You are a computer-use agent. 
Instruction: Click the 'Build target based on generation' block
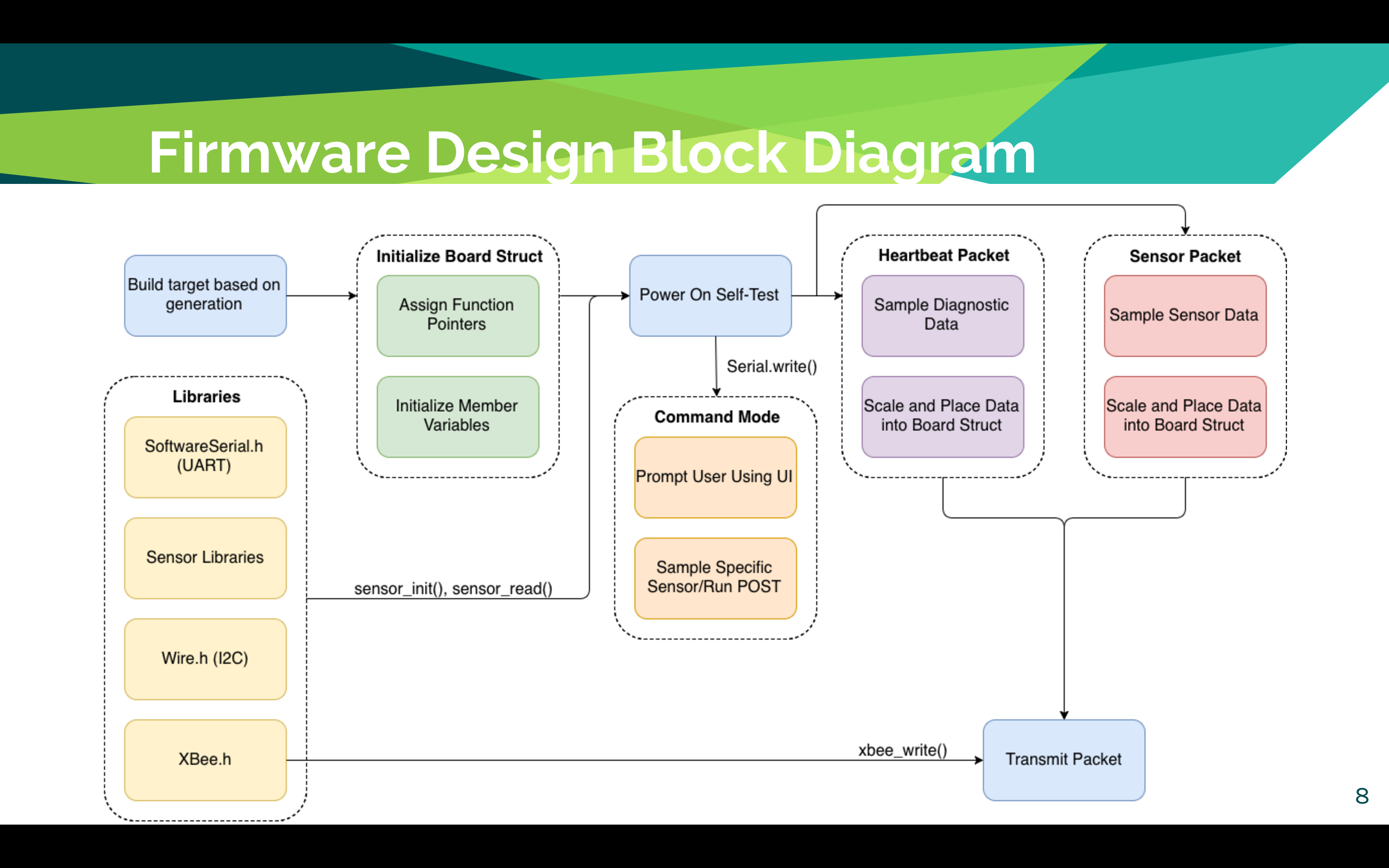click(x=205, y=296)
